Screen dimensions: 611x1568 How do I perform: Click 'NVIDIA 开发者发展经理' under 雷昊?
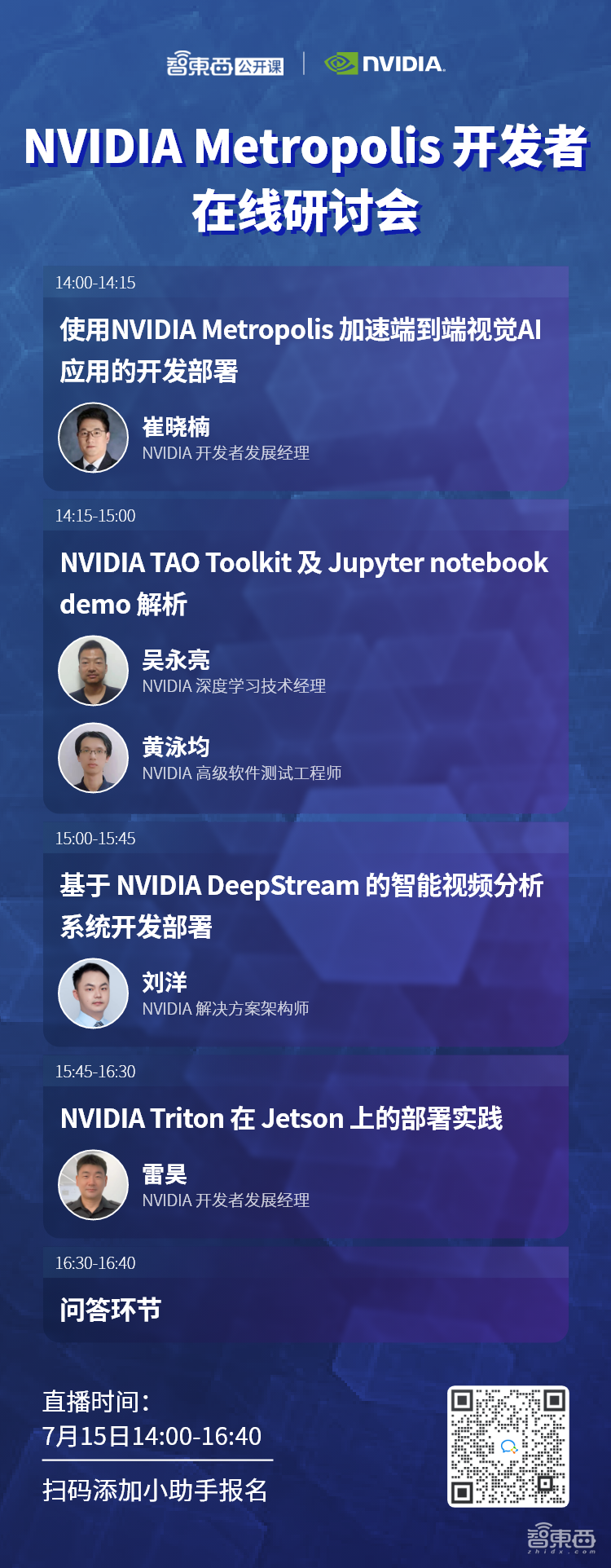(226, 1200)
